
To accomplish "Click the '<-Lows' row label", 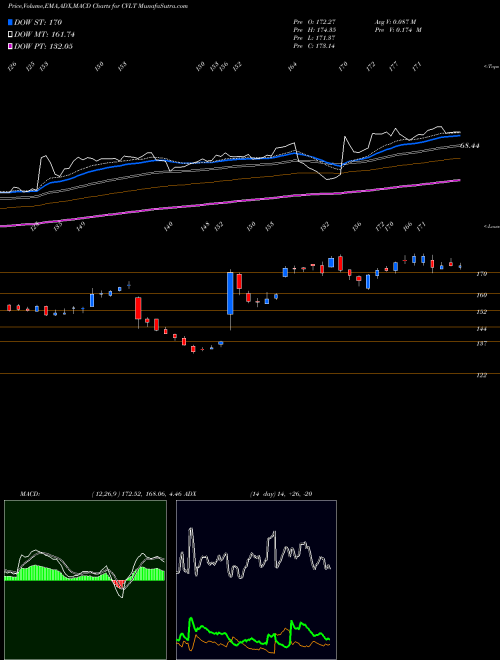I will pyautogui.click(x=491, y=226).
